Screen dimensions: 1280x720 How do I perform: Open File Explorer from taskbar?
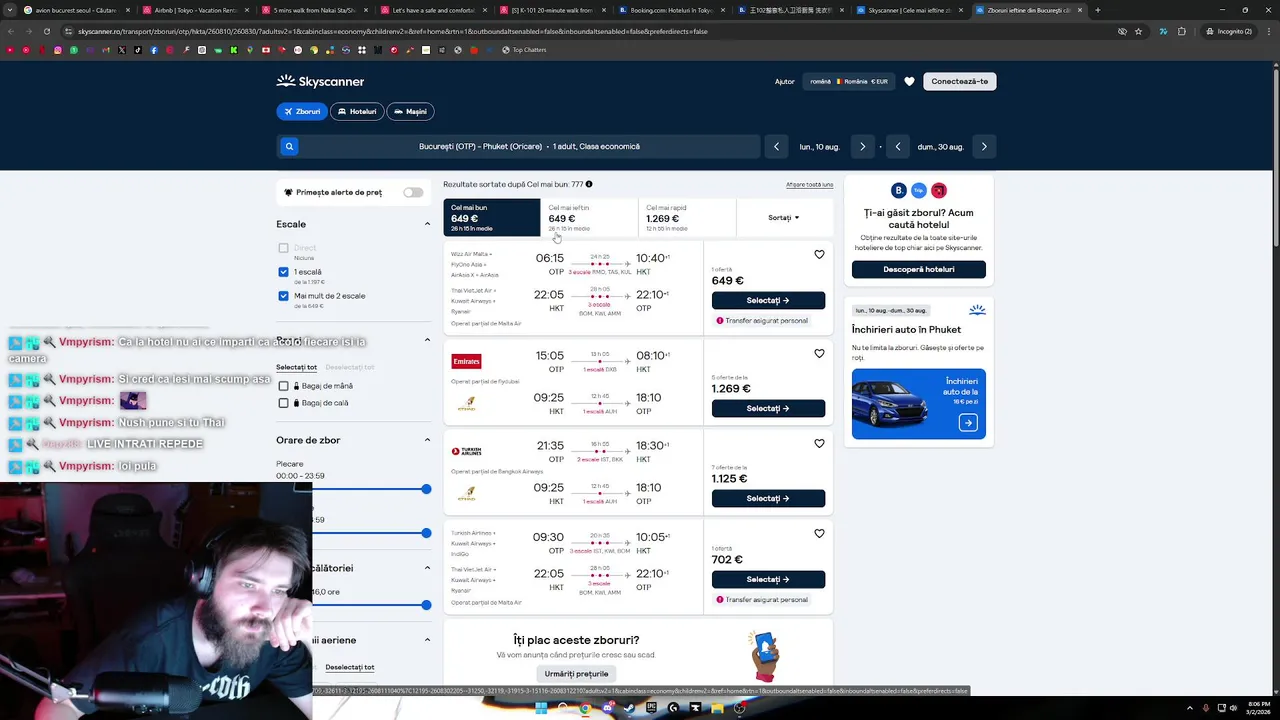717,708
